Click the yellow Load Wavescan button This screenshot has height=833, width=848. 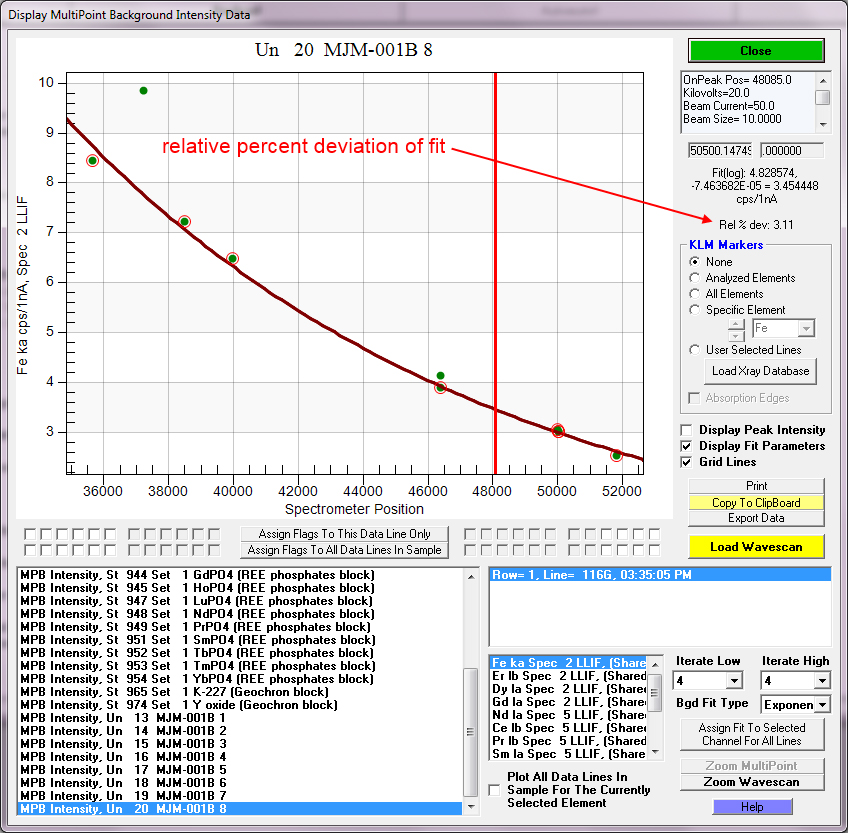(755, 547)
